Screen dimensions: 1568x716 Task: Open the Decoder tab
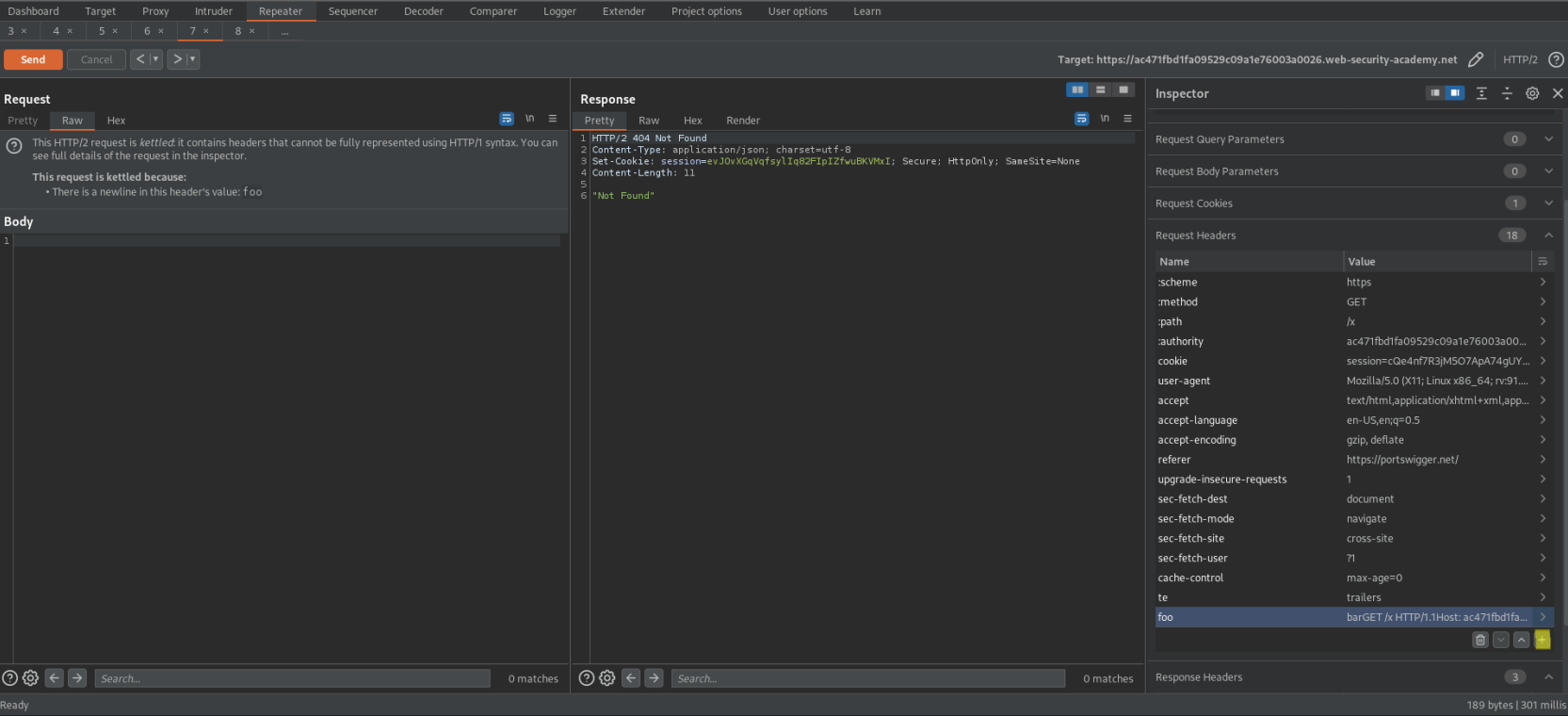[424, 11]
